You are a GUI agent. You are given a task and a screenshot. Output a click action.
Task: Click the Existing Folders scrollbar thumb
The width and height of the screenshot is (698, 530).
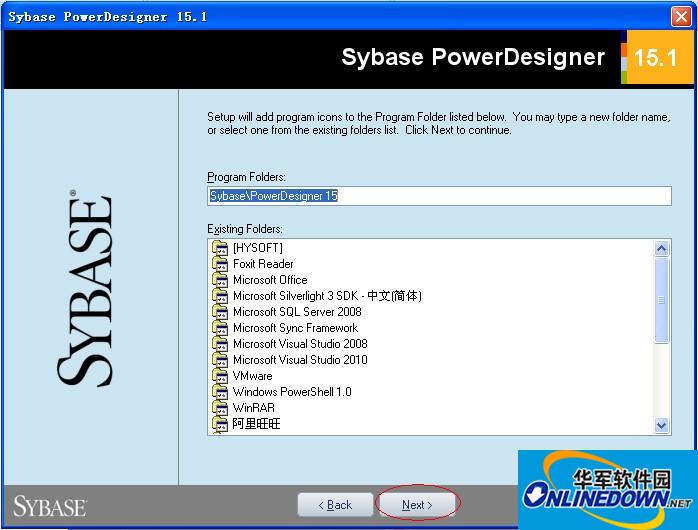pos(661,300)
